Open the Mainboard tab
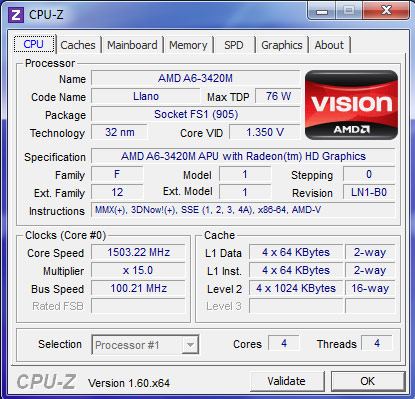This screenshot has height=399, width=415. coord(132,45)
